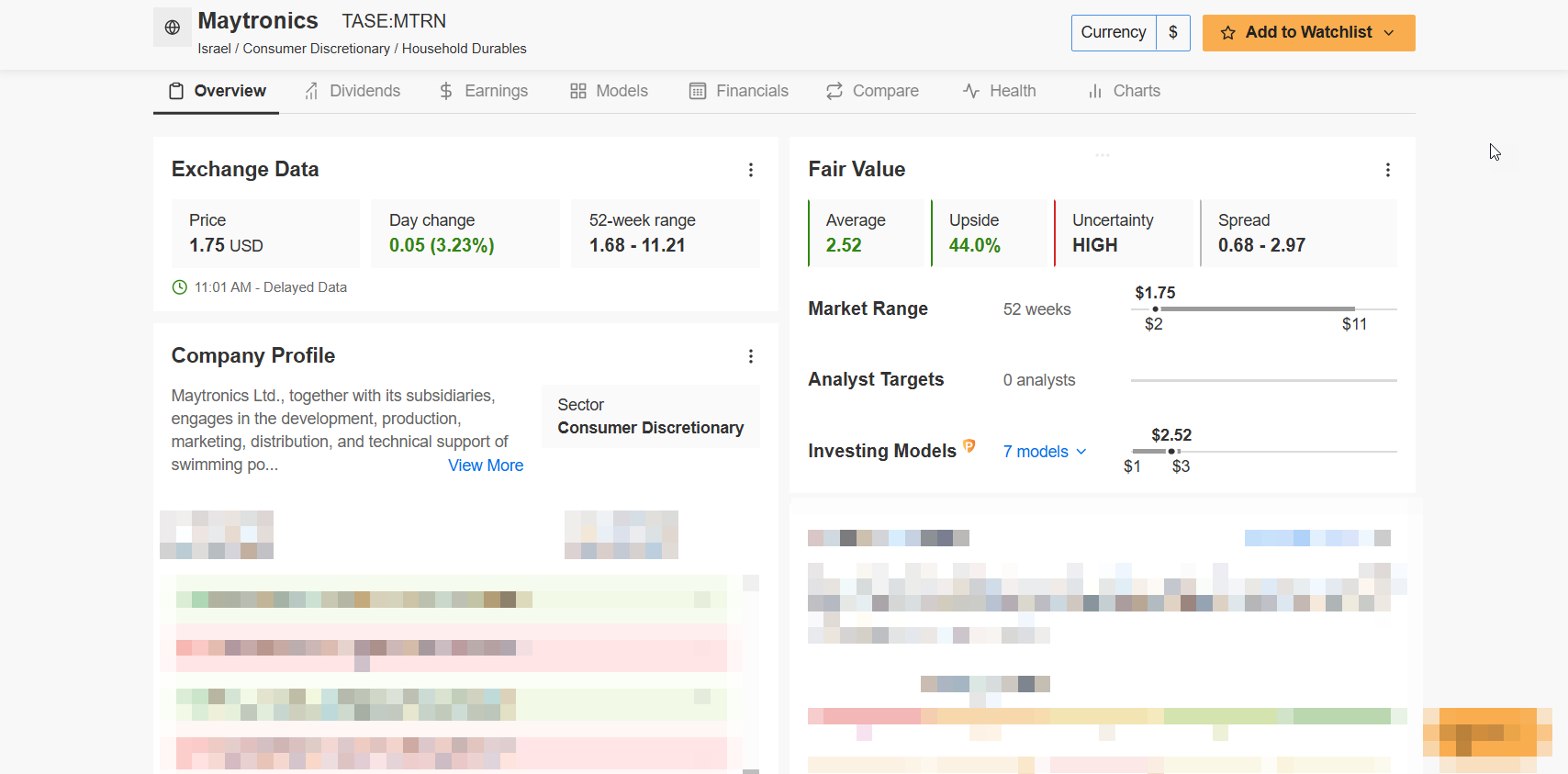The height and width of the screenshot is (774, 1568).
Task: Click the Upside 44.0% card
Action: click(989, 233)
